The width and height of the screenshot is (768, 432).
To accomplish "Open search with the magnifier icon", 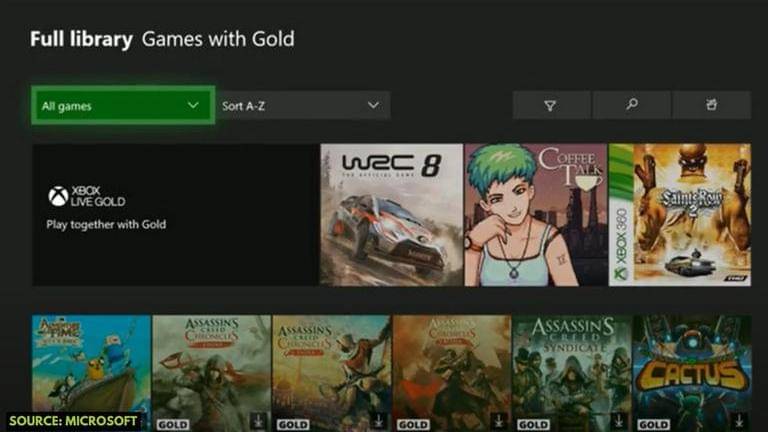I will [631, 105].
